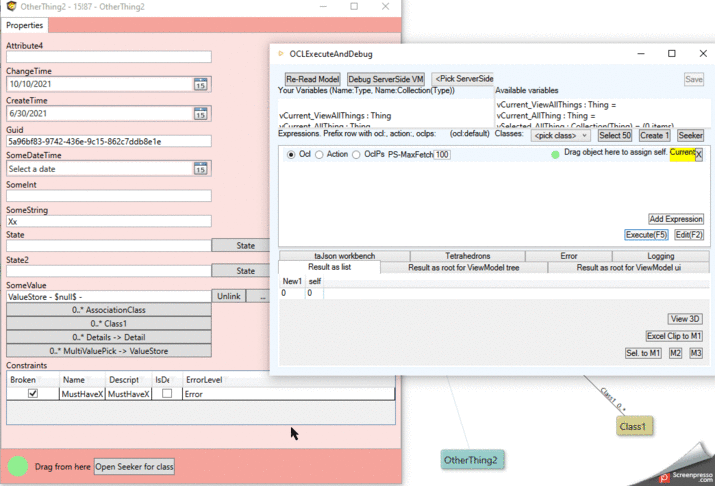Screen dimensions: 715x486
Task: Click the green dot beside Drag object here
Action: point(555,155)
